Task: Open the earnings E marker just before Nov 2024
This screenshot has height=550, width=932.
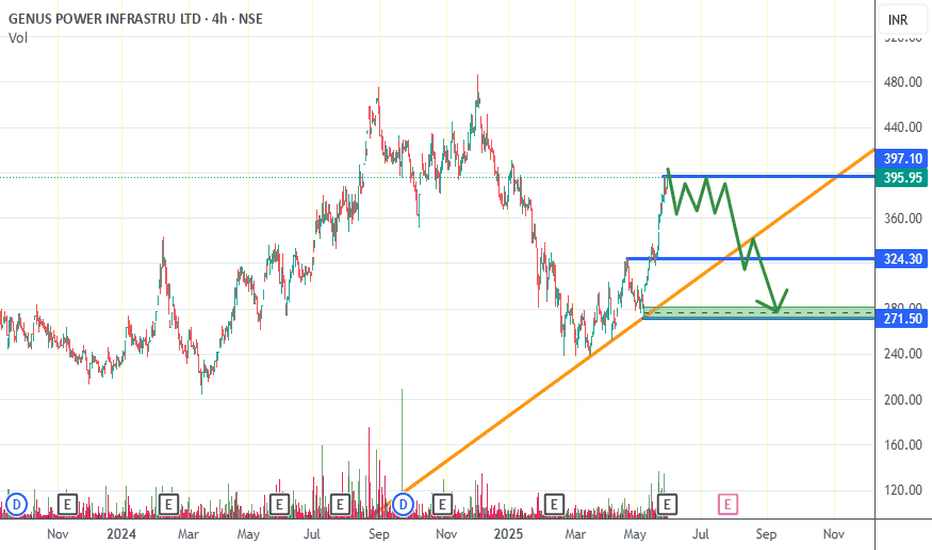Action: (x=442, y=505)
